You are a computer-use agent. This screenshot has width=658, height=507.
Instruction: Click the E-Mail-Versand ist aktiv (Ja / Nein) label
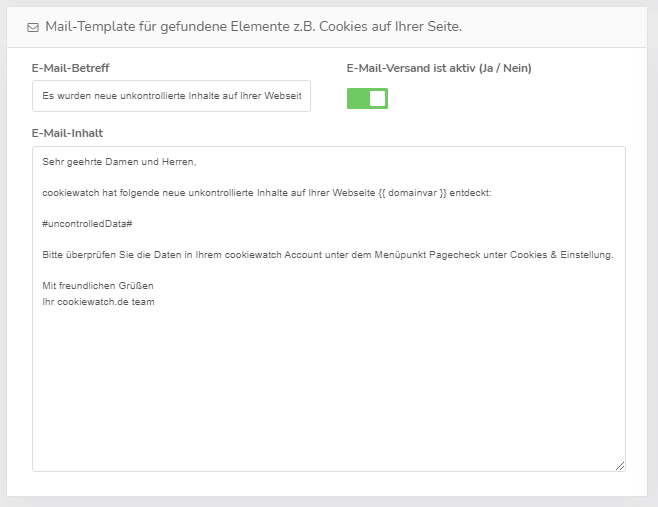pos(439,68)
